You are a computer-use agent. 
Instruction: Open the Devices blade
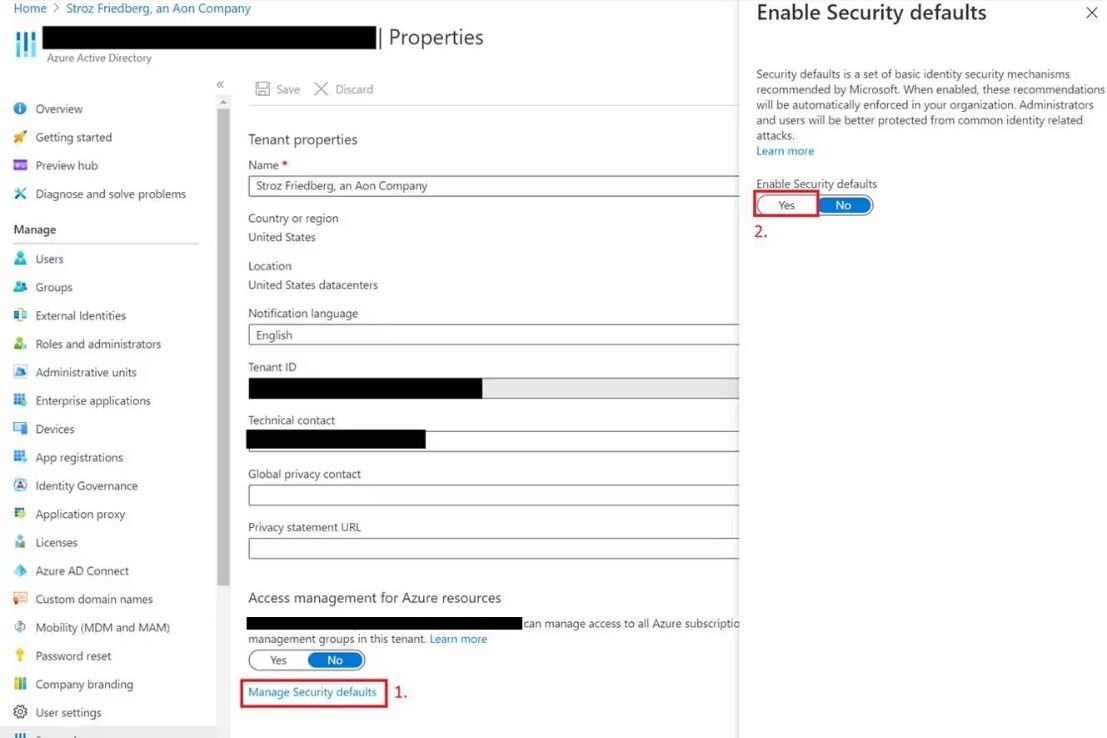(x=56, y=429)
